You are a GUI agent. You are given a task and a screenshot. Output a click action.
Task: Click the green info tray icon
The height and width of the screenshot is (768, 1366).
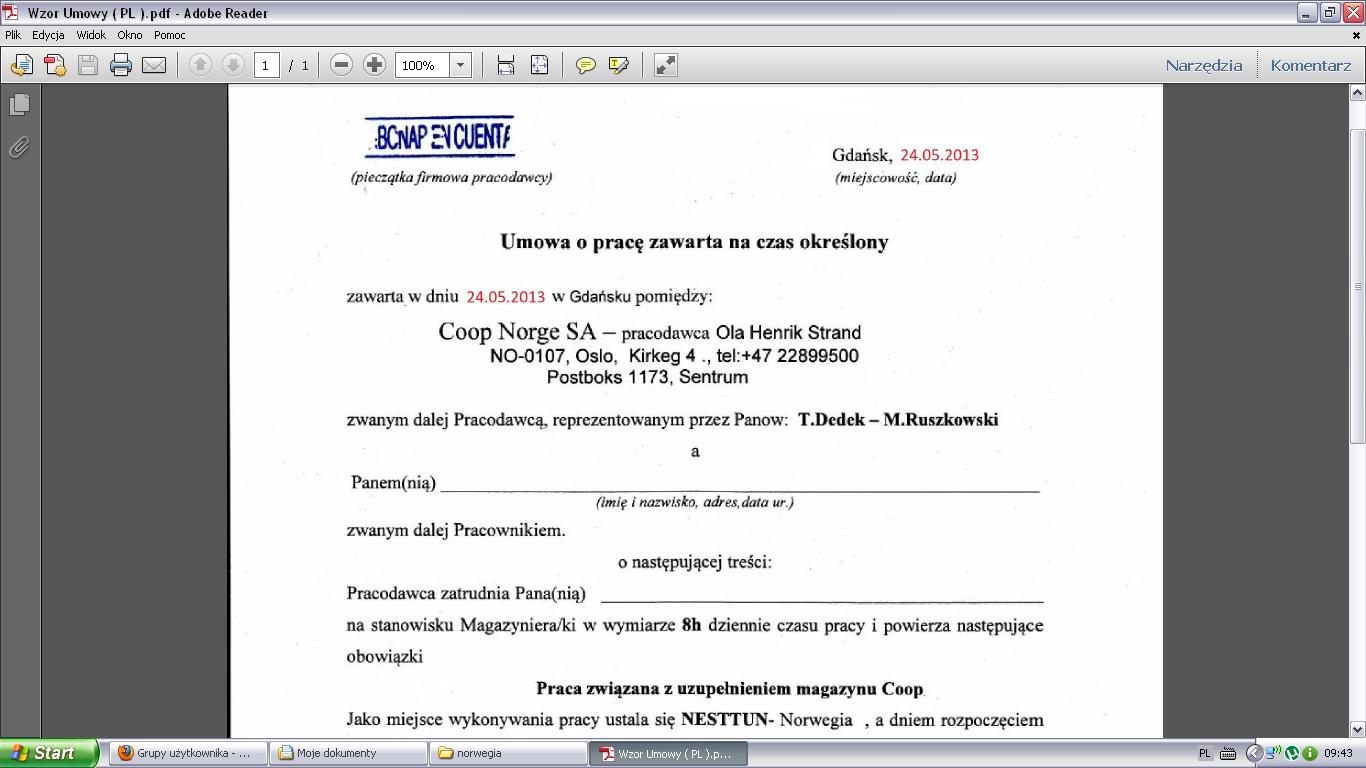click(x=1309, y=753)
